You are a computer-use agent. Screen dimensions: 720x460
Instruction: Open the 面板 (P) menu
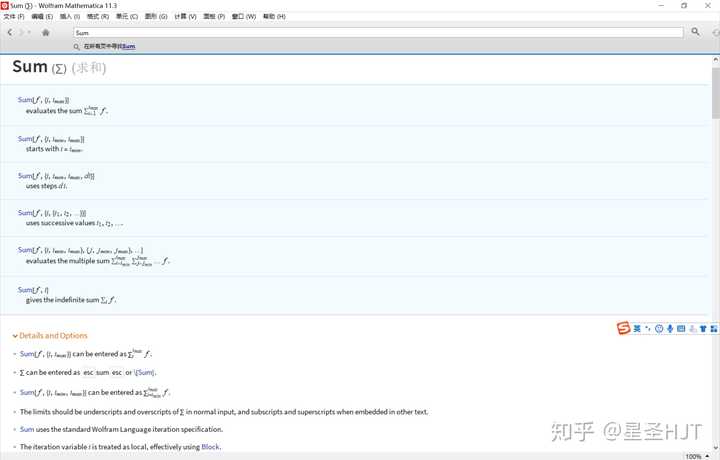click(214, 17)
